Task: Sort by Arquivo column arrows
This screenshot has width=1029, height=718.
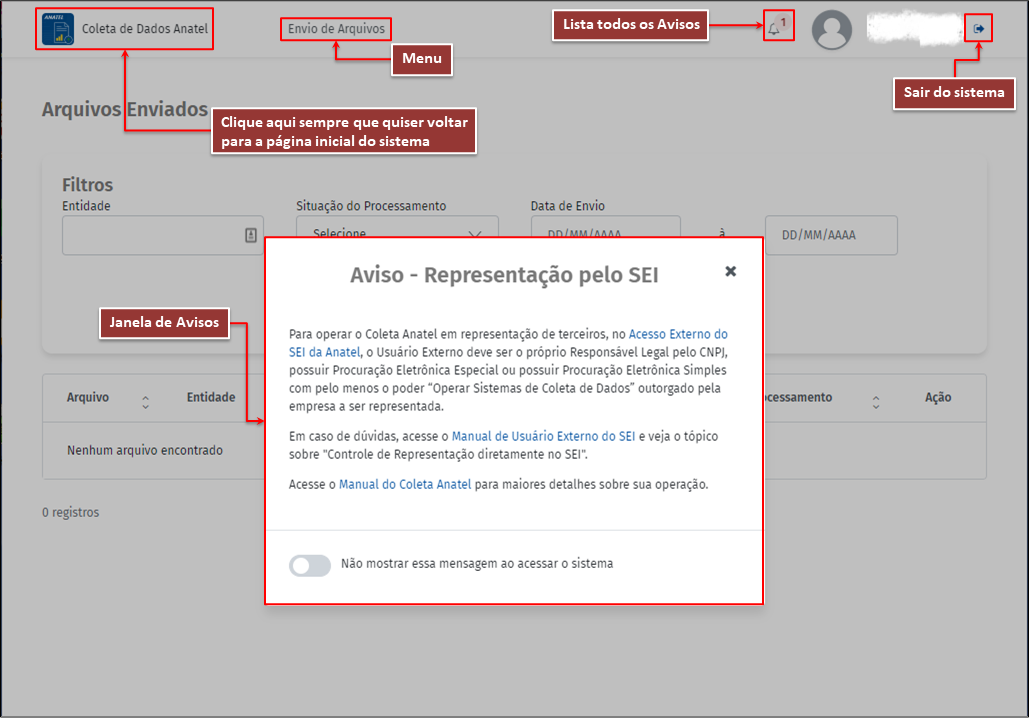Action: pos(146,402)
